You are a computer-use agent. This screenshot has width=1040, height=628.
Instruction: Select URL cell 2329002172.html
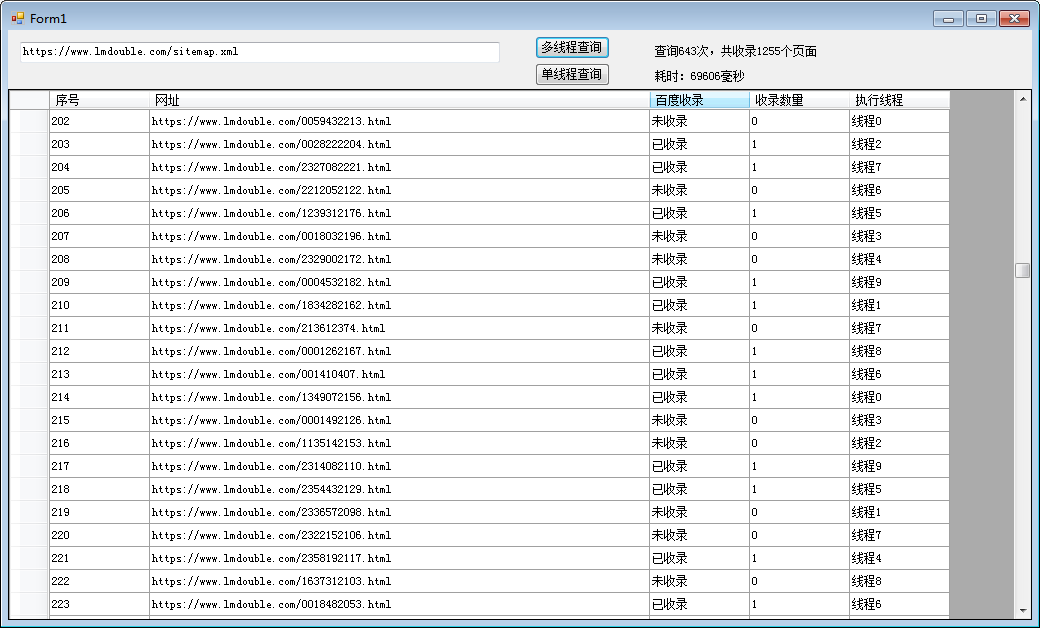click(399, 259)
